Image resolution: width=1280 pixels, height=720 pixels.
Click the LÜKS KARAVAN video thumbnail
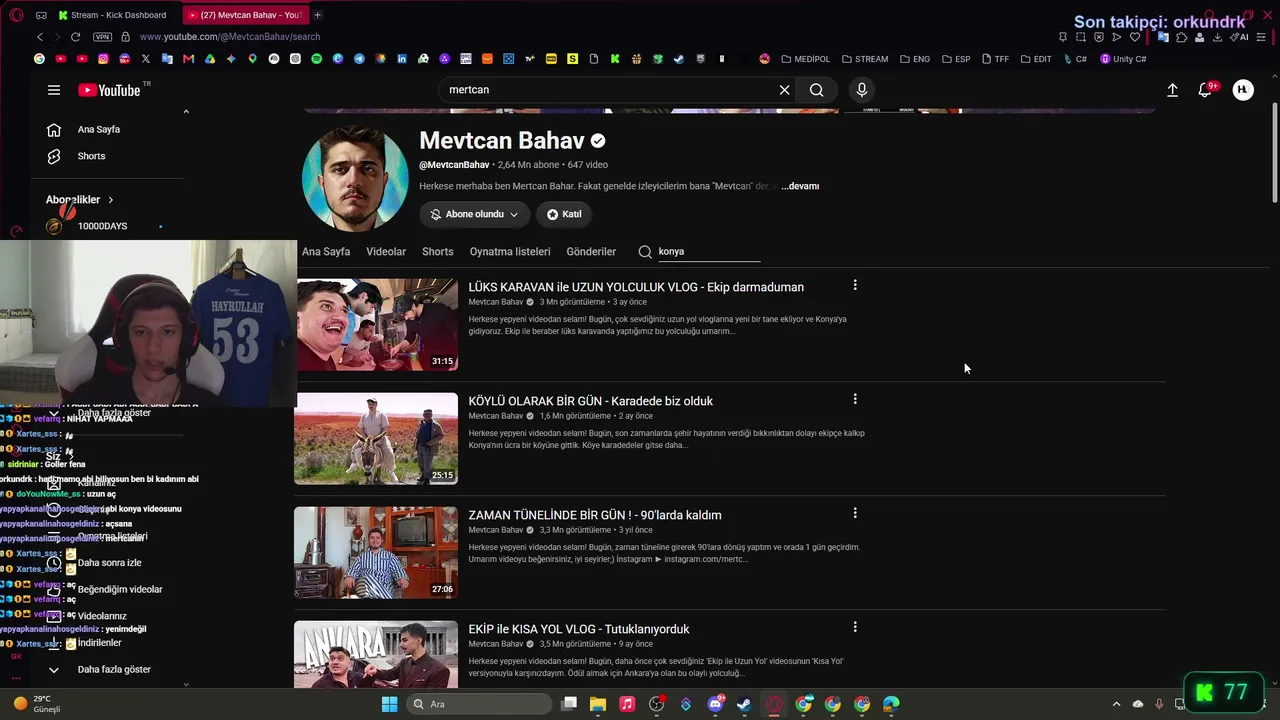coord(376,324)
